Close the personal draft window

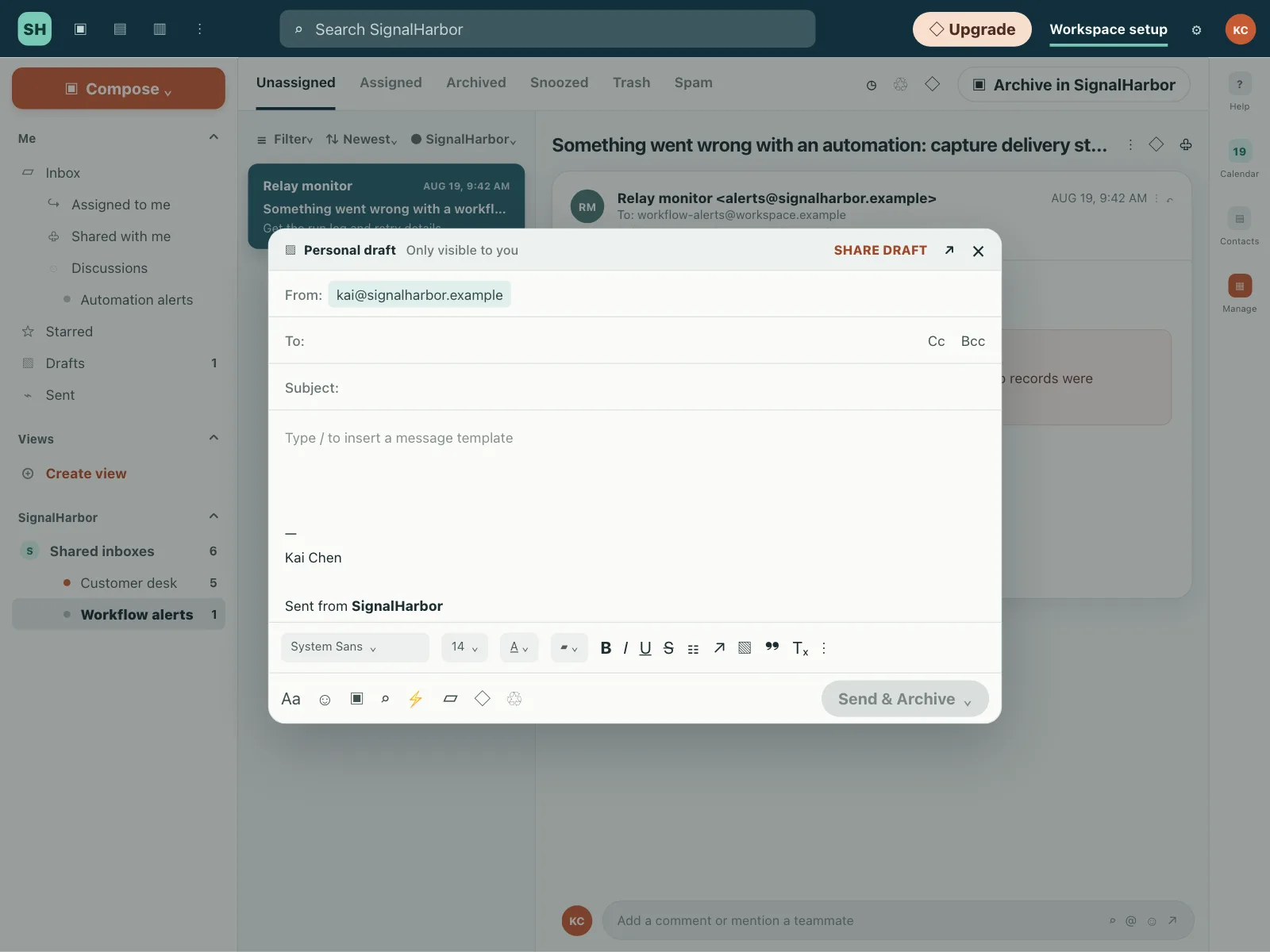pyautogui.click(x=978, y=251)
